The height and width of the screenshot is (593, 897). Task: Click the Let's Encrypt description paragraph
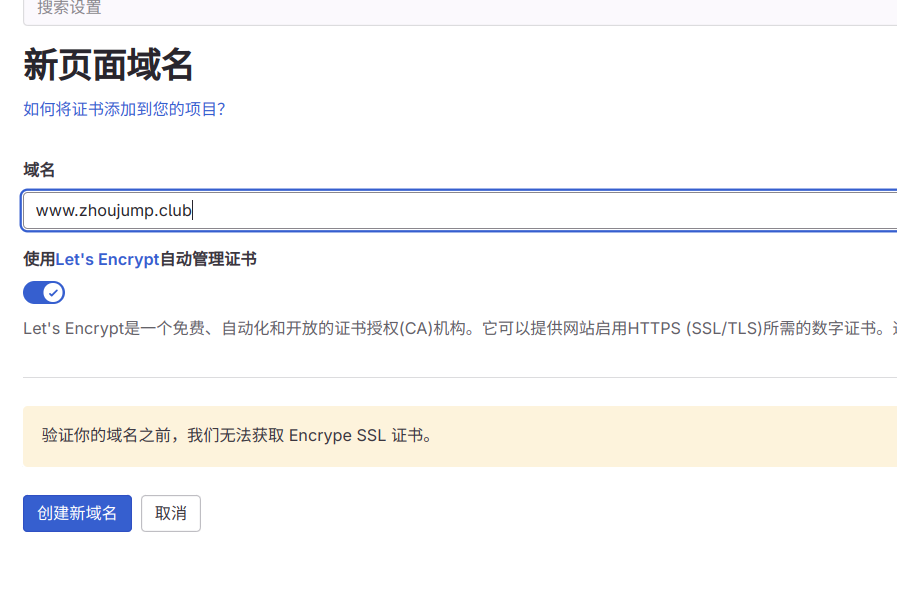pos(300,328)
